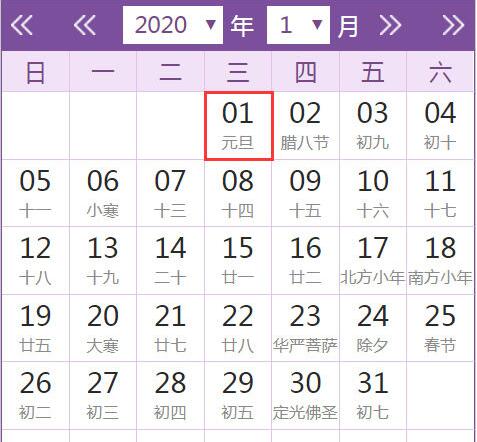Image resolution: width=477 pixels, height=442 pixels.
Task: Select January 09 十五
Action: coord(306,194)
